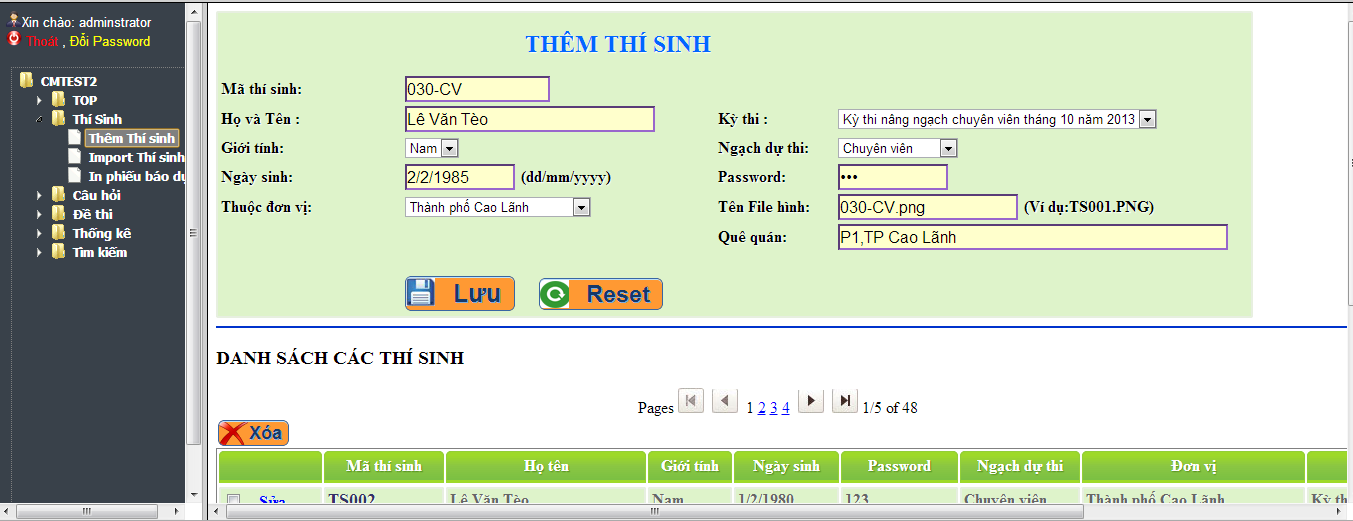Image resolution: width=1353 pixels, height=521 pixels.
Task: Click the Thống kê folder icon
Action: pos(59,233)
